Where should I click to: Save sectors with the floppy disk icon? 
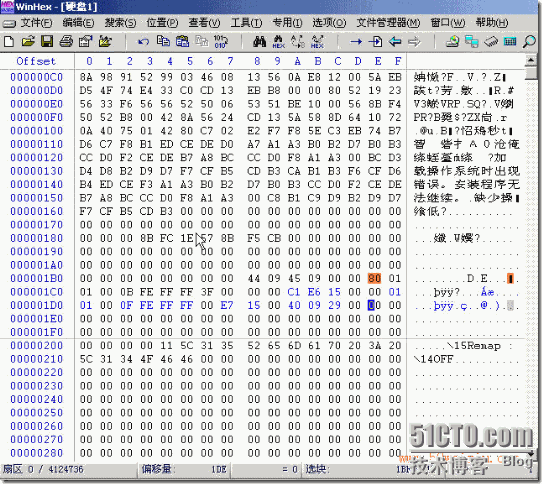click(47, 42)
